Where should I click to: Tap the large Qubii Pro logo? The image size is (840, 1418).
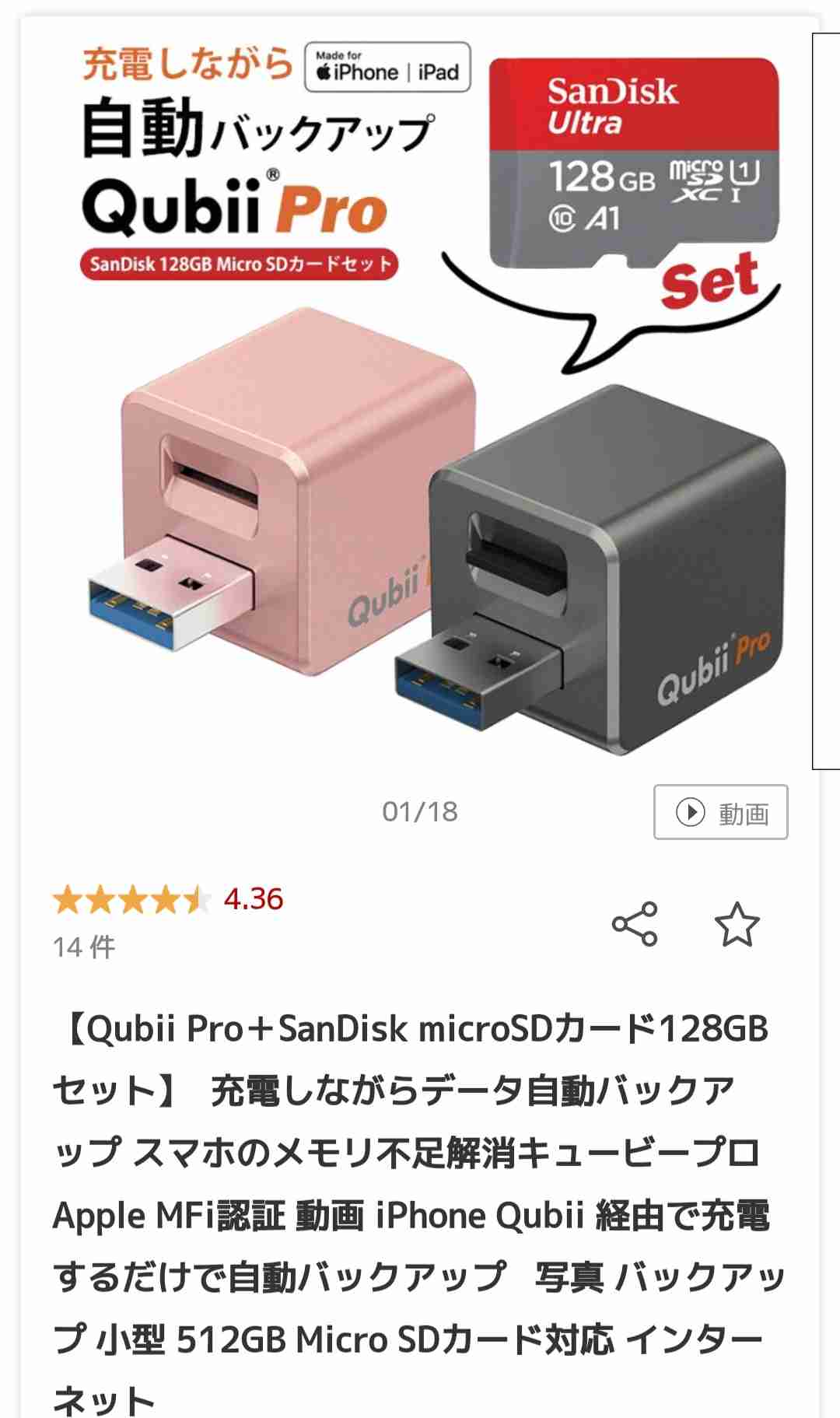[235, 205]
